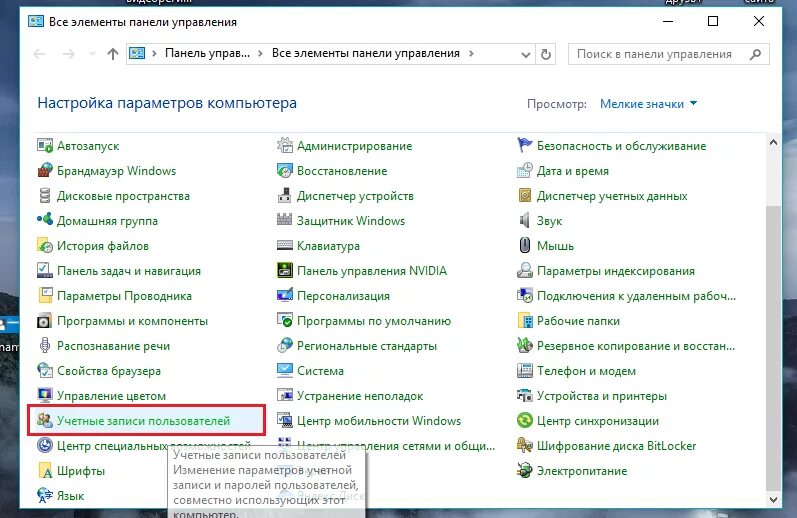
Task: Open Диспетчер учетных данных
Action: pyautogui.click(x=612, y=196)
